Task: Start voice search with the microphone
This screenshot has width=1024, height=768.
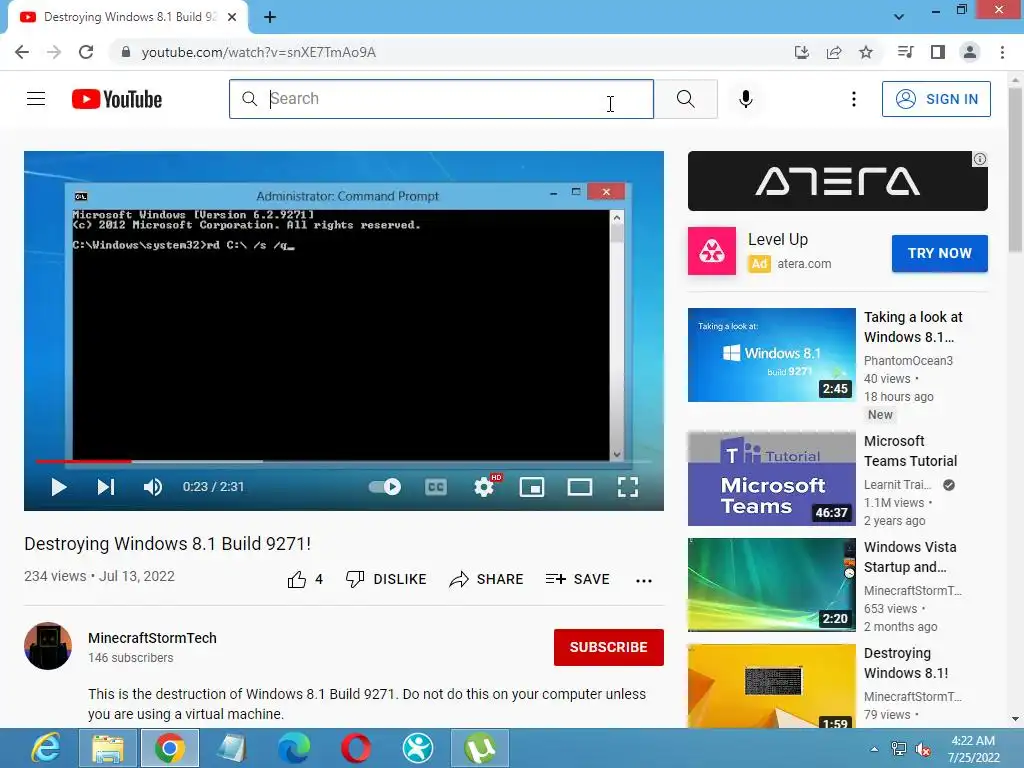Action: click(745, 99)
